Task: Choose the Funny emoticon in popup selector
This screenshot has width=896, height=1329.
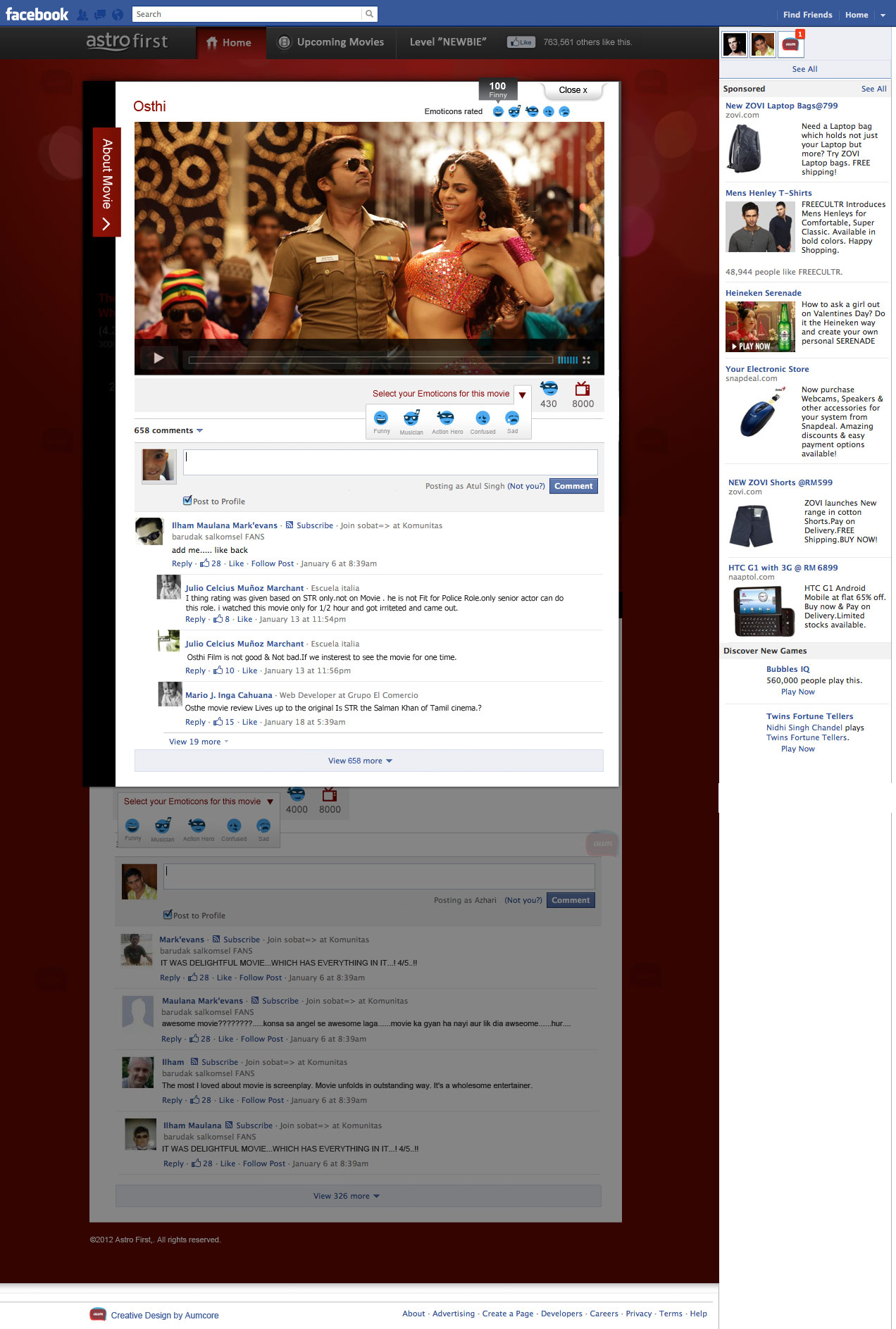Action: 381,418
